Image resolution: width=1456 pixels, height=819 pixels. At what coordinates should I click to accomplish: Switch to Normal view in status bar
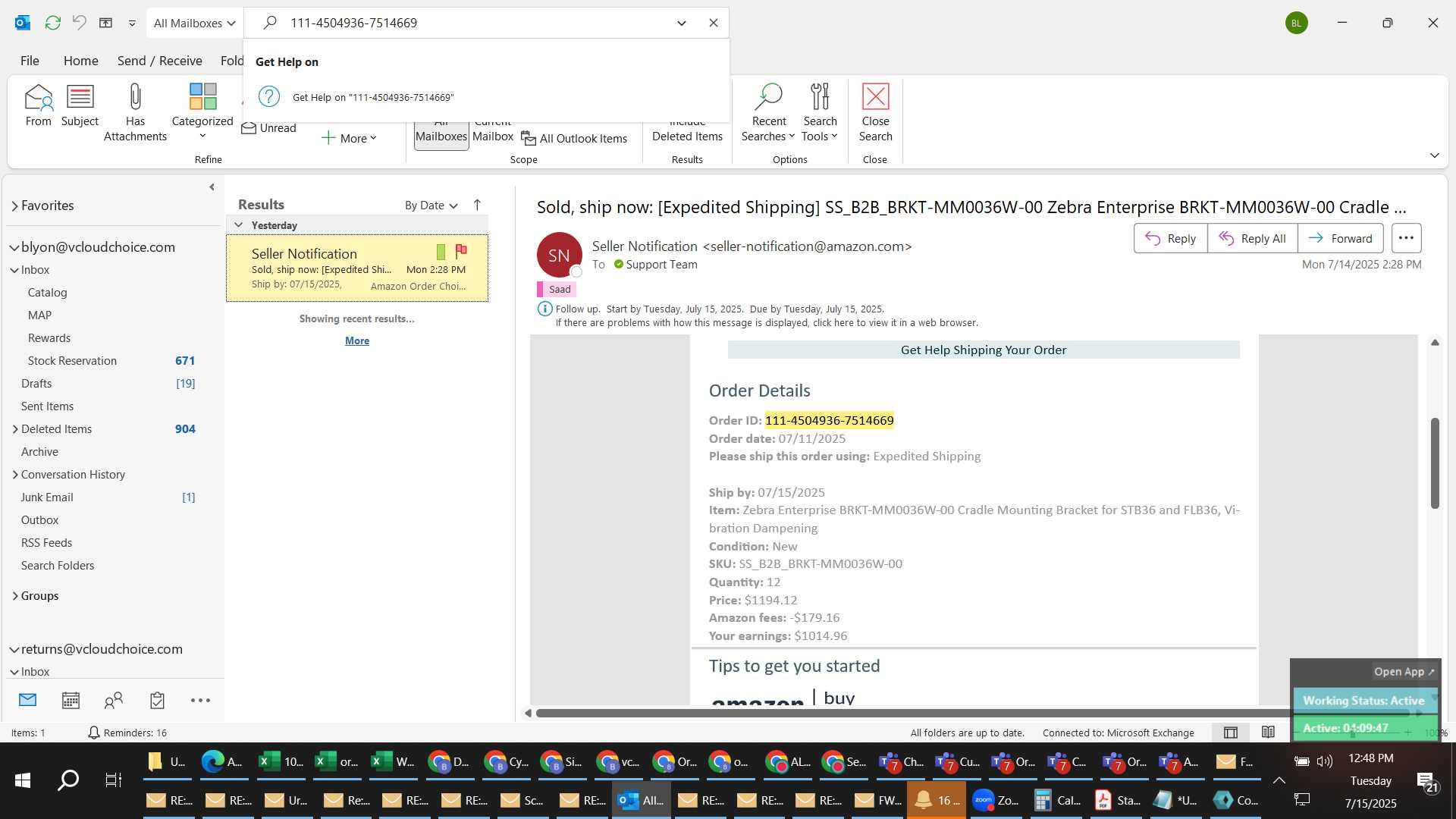click(x=1231, y=733)
